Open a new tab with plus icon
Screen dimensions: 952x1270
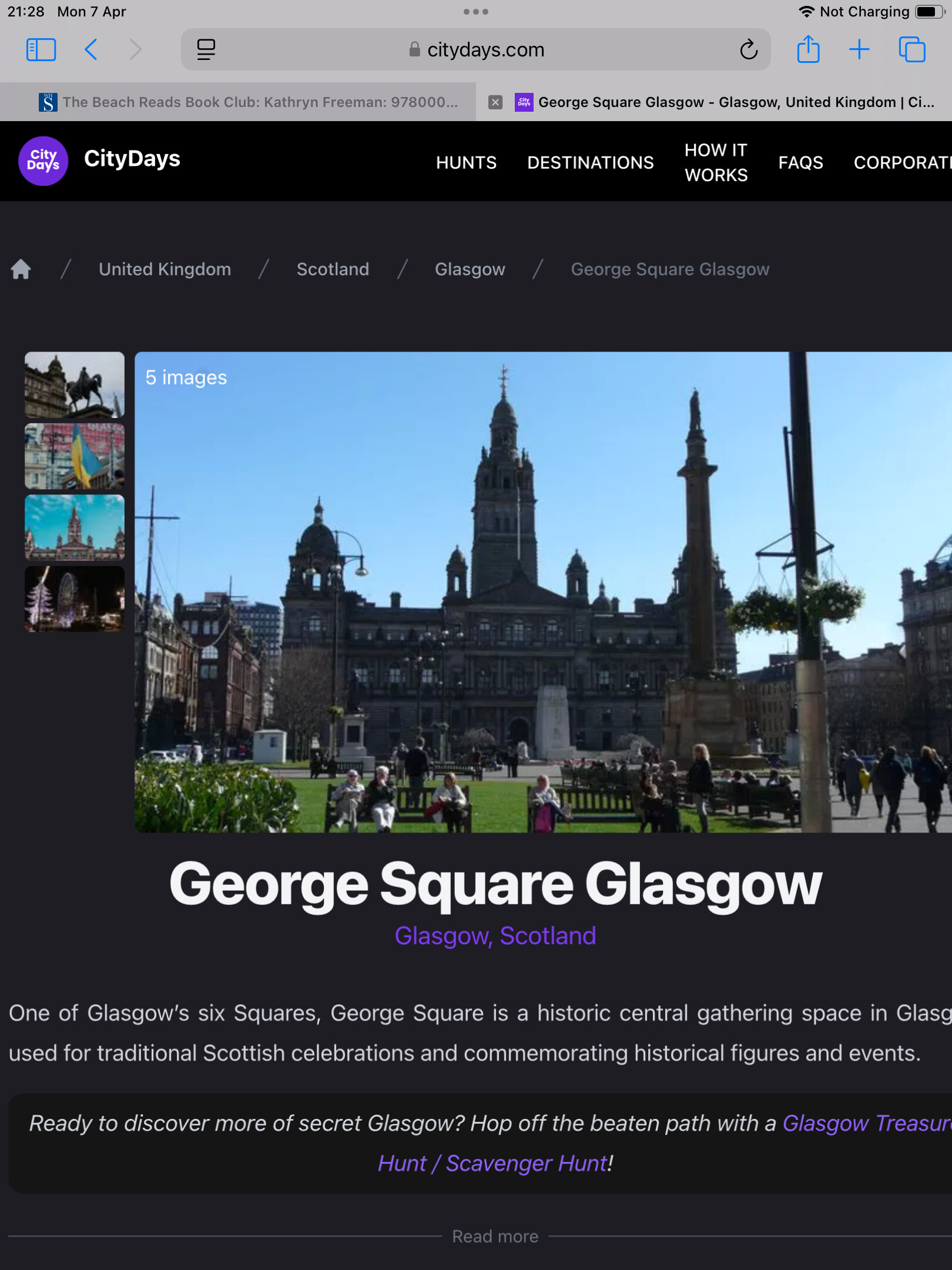(859, 49)
